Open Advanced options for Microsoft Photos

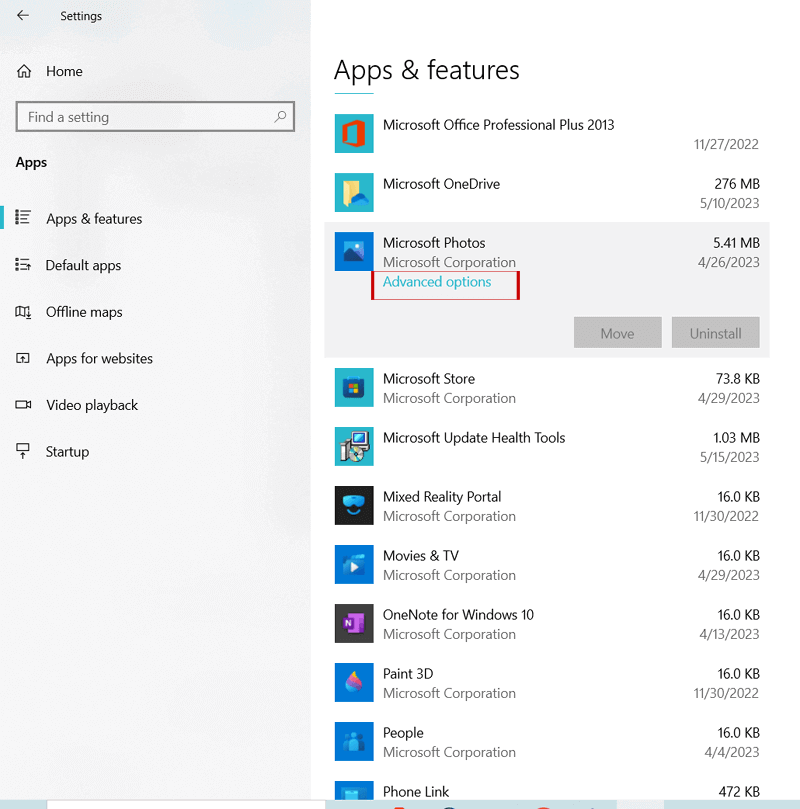[x=436, y=282]
